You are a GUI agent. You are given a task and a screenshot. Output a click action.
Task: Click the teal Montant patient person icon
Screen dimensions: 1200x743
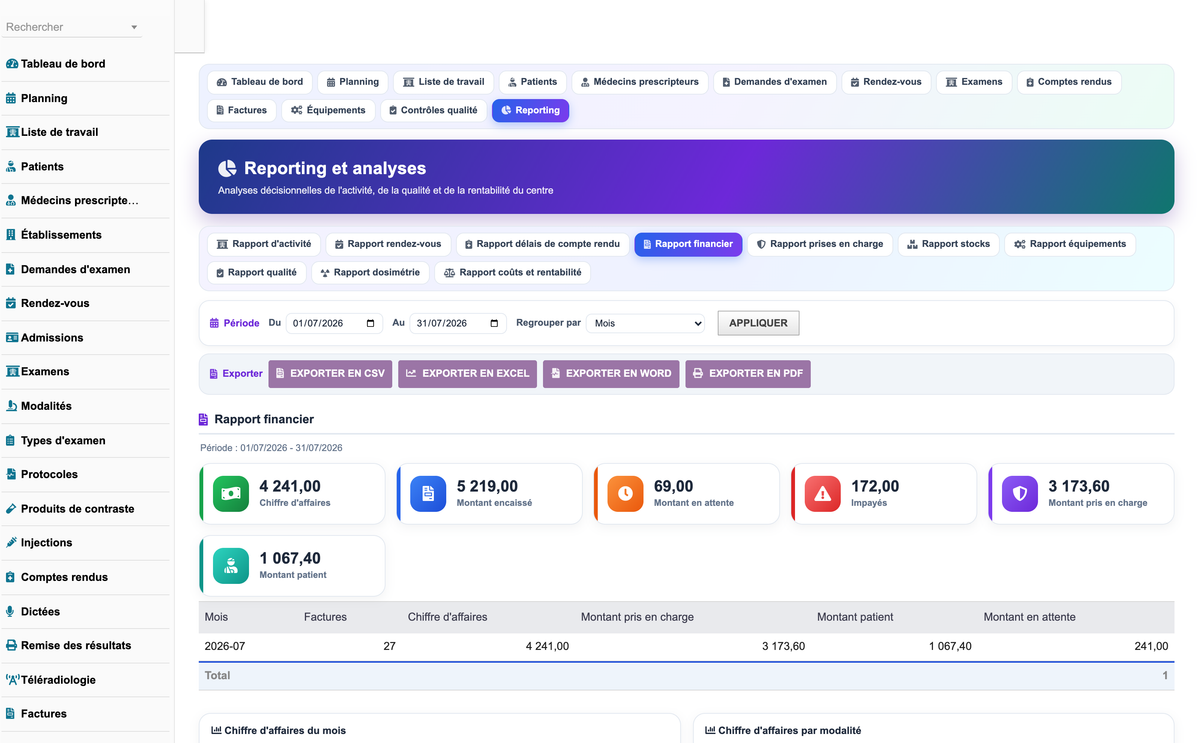pyautogui.click(x=231, y=566)
